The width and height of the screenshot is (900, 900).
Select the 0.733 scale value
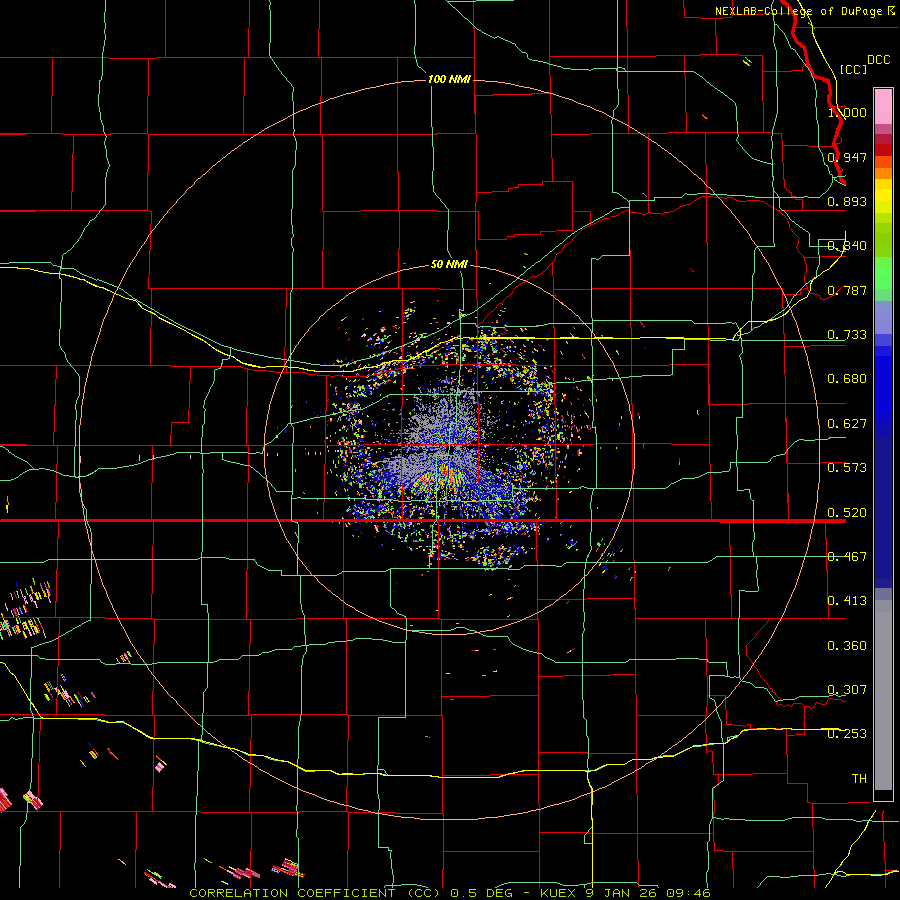coord(847,335)
